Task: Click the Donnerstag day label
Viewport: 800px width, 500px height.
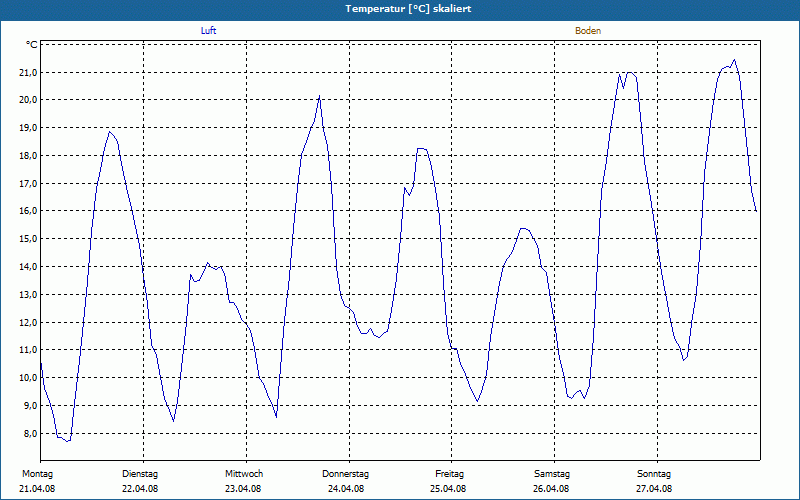Action: click(x=345, y=474)
